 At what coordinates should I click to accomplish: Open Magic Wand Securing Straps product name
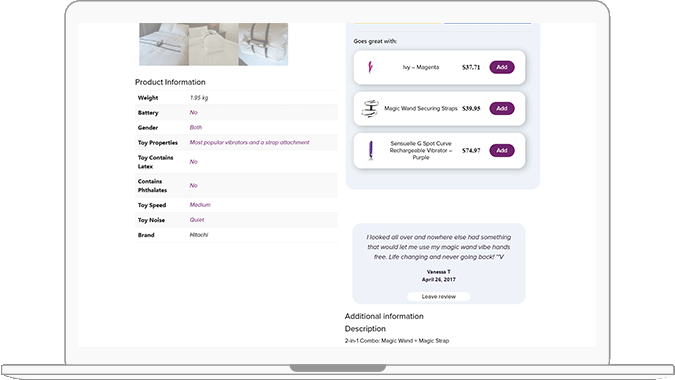(x=421, y=108)
